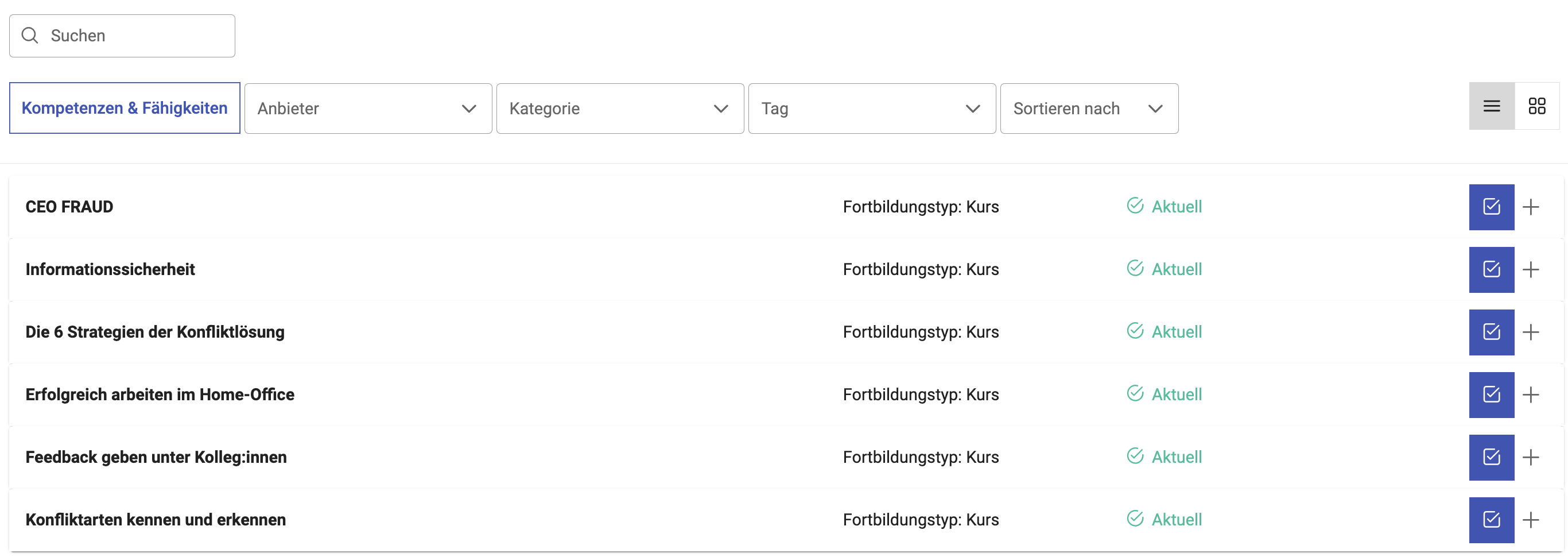
Task: Click into the Suchen search field
Action: 134,36
